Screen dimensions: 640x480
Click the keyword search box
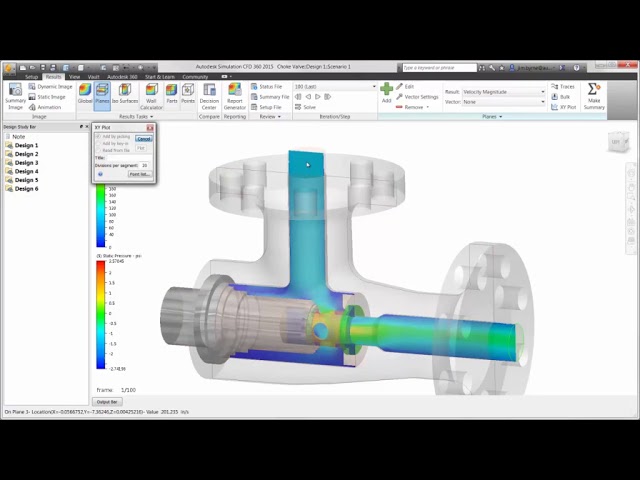(x=439, y=68)
